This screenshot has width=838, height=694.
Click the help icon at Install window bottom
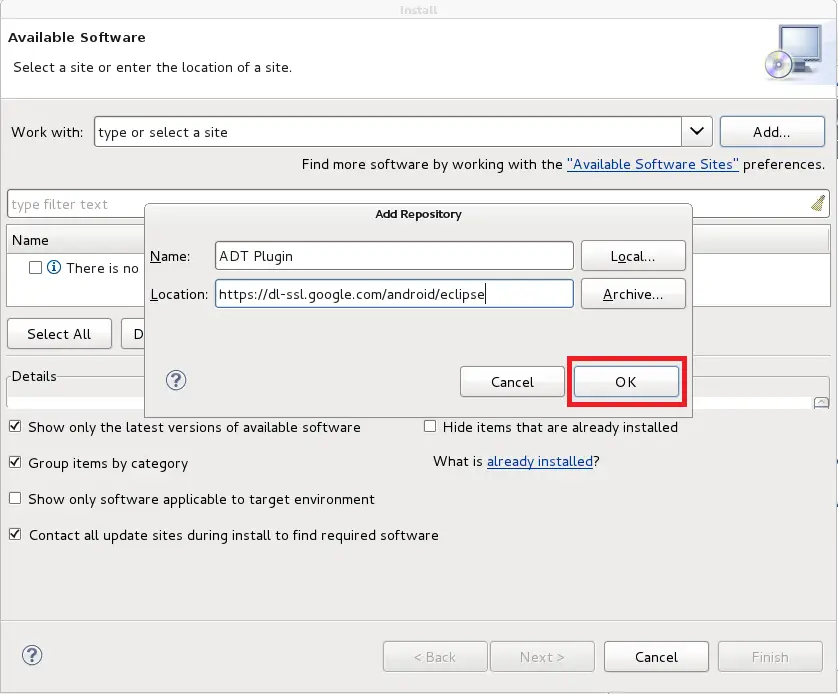(x=32, y=655)
